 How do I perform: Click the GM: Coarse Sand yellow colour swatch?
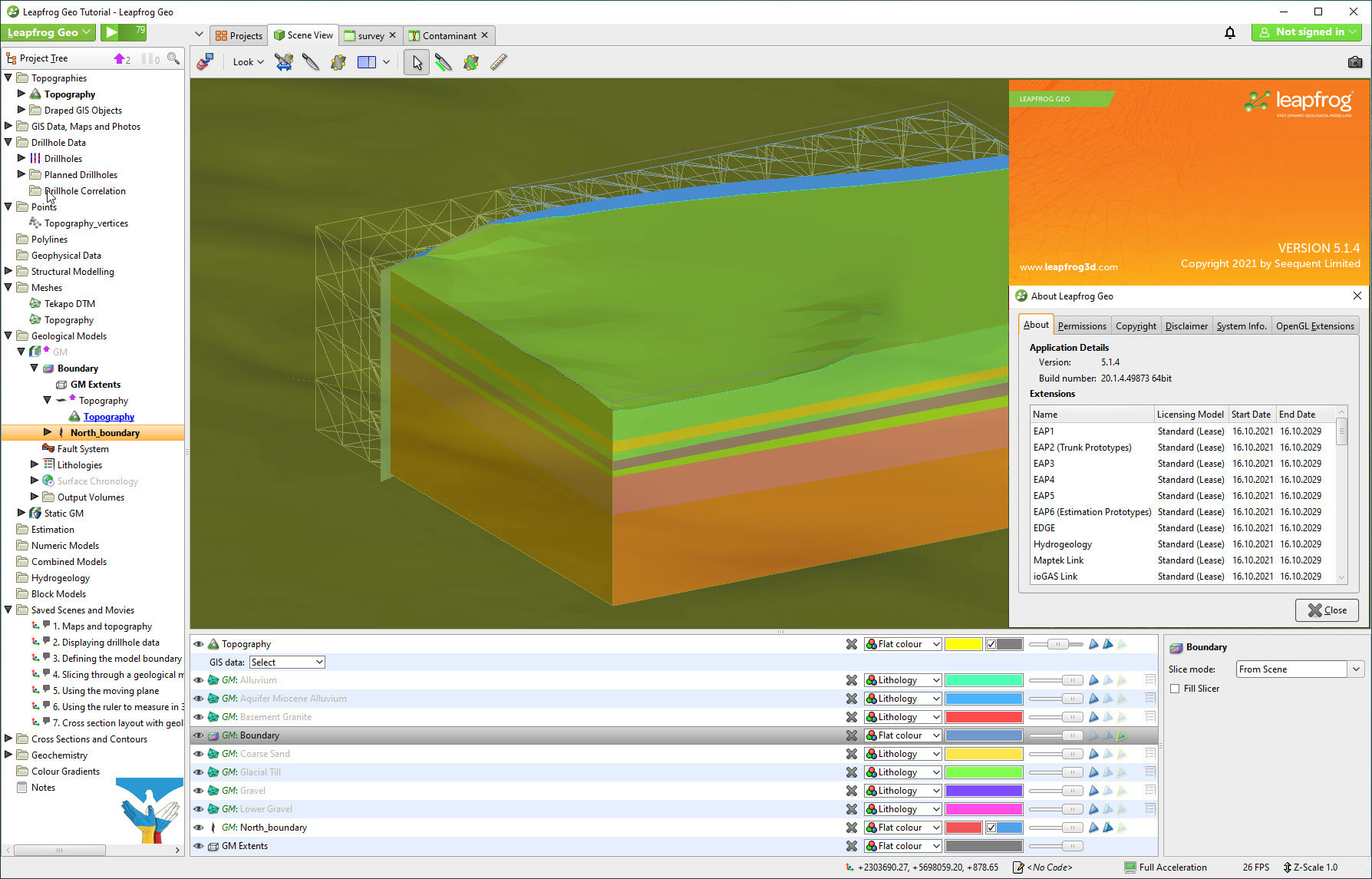tap(984, 754)
